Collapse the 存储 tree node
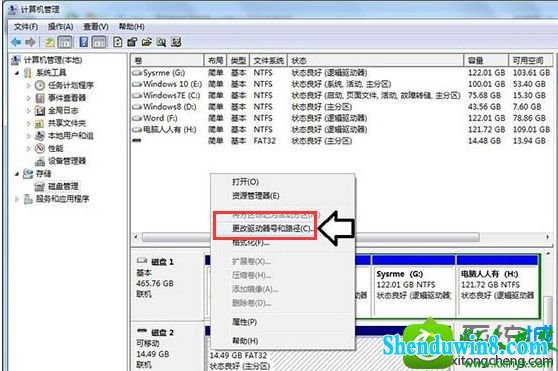The image size is (558, 371). tap(17, 174)
